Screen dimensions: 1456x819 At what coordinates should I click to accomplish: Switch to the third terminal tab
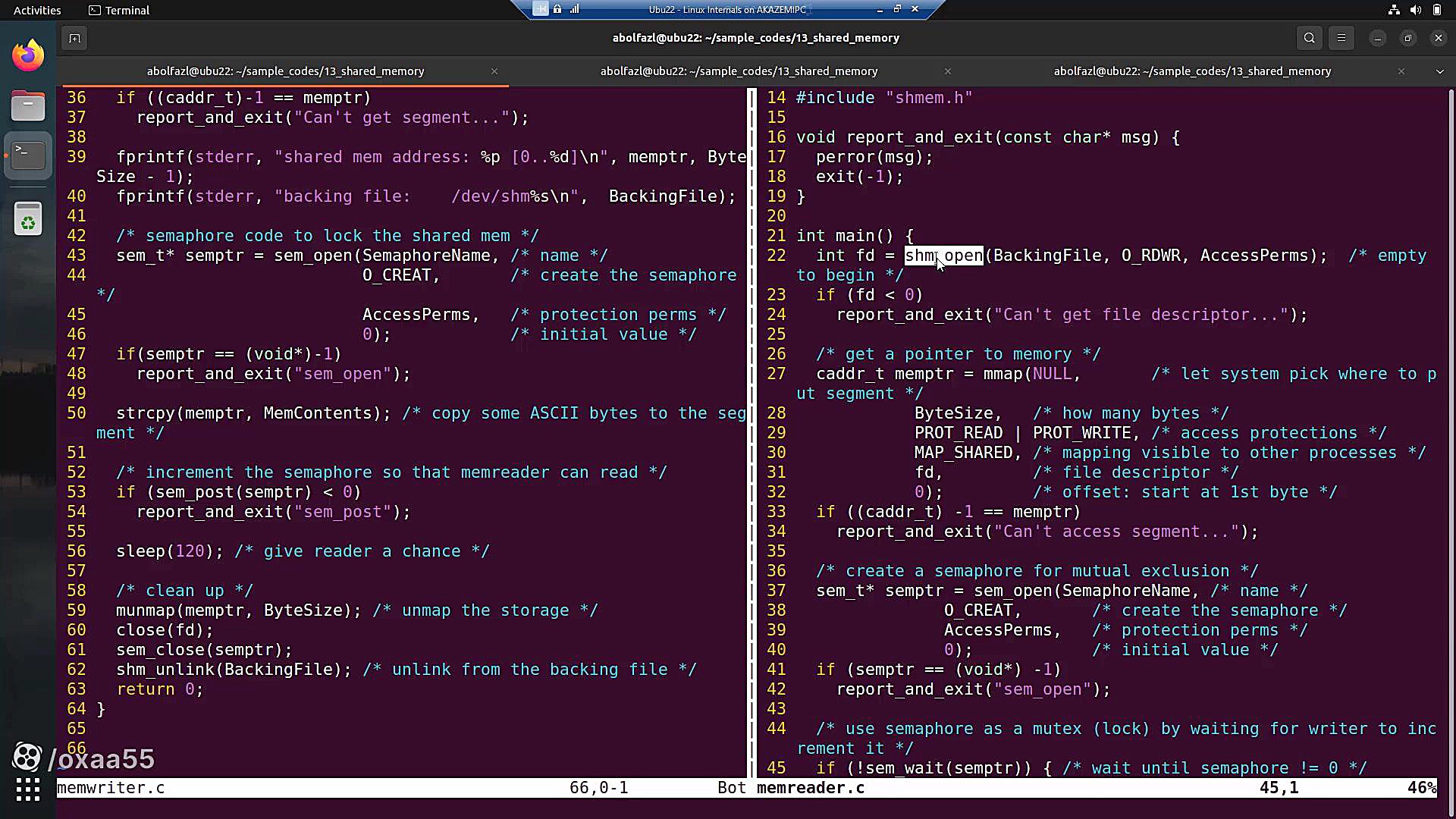point(1192,71)
